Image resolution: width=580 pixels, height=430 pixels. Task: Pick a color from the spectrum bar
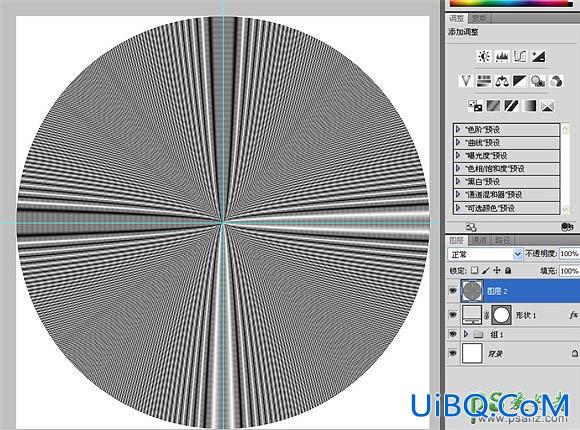point(510,3)
